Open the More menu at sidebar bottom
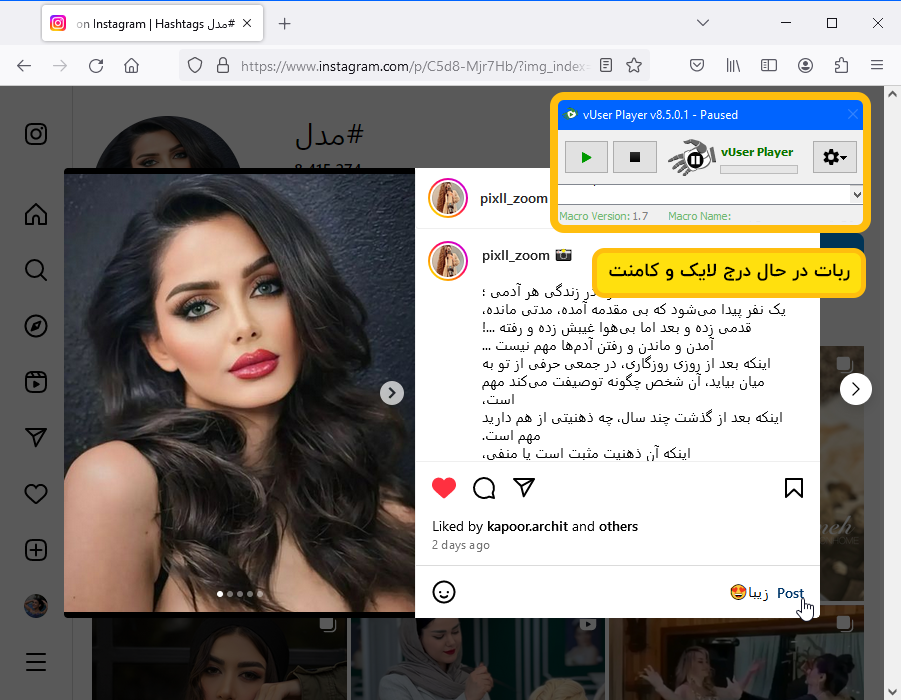Image resolution: width=901 pixels, height=700 pixels. point(36,661)
